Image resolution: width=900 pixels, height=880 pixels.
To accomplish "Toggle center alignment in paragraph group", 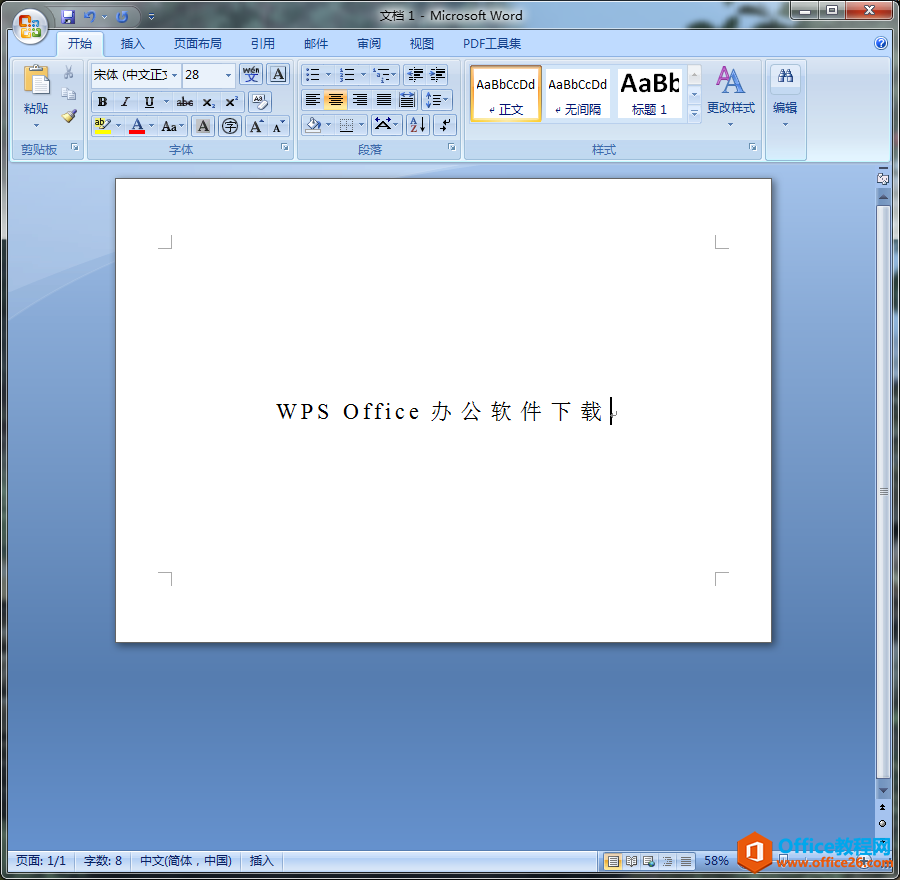I will click(336, 100).
